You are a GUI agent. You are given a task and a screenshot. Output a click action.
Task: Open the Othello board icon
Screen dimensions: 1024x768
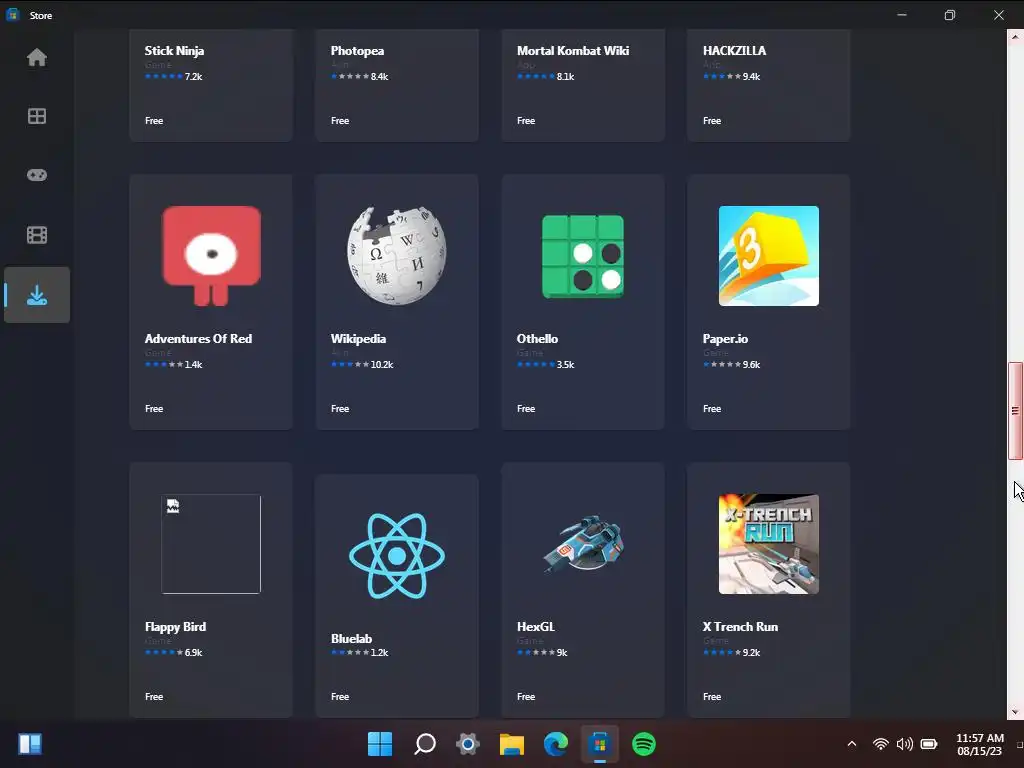pyautogui.click(x=583, y=256)
